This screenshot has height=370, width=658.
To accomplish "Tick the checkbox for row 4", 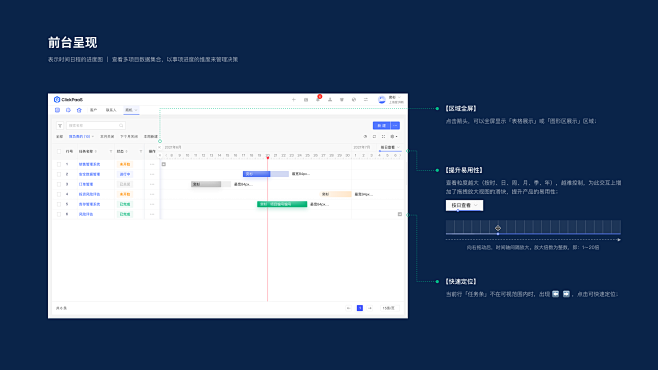I will [x=59, y=194].
